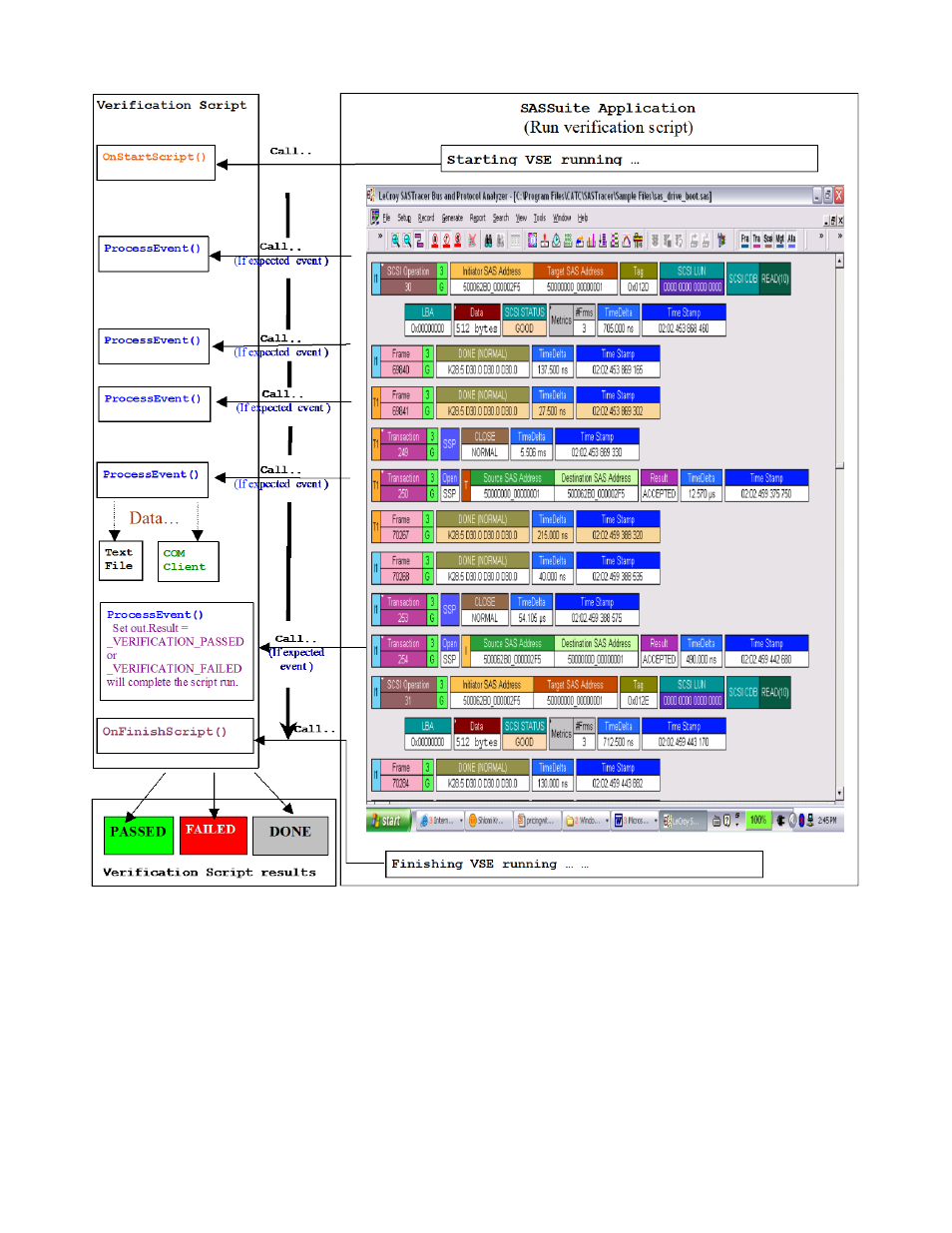952x1233 pixels.
Task: Click the Zoom In magnifier toolbar icon
Action: (395, 240)
